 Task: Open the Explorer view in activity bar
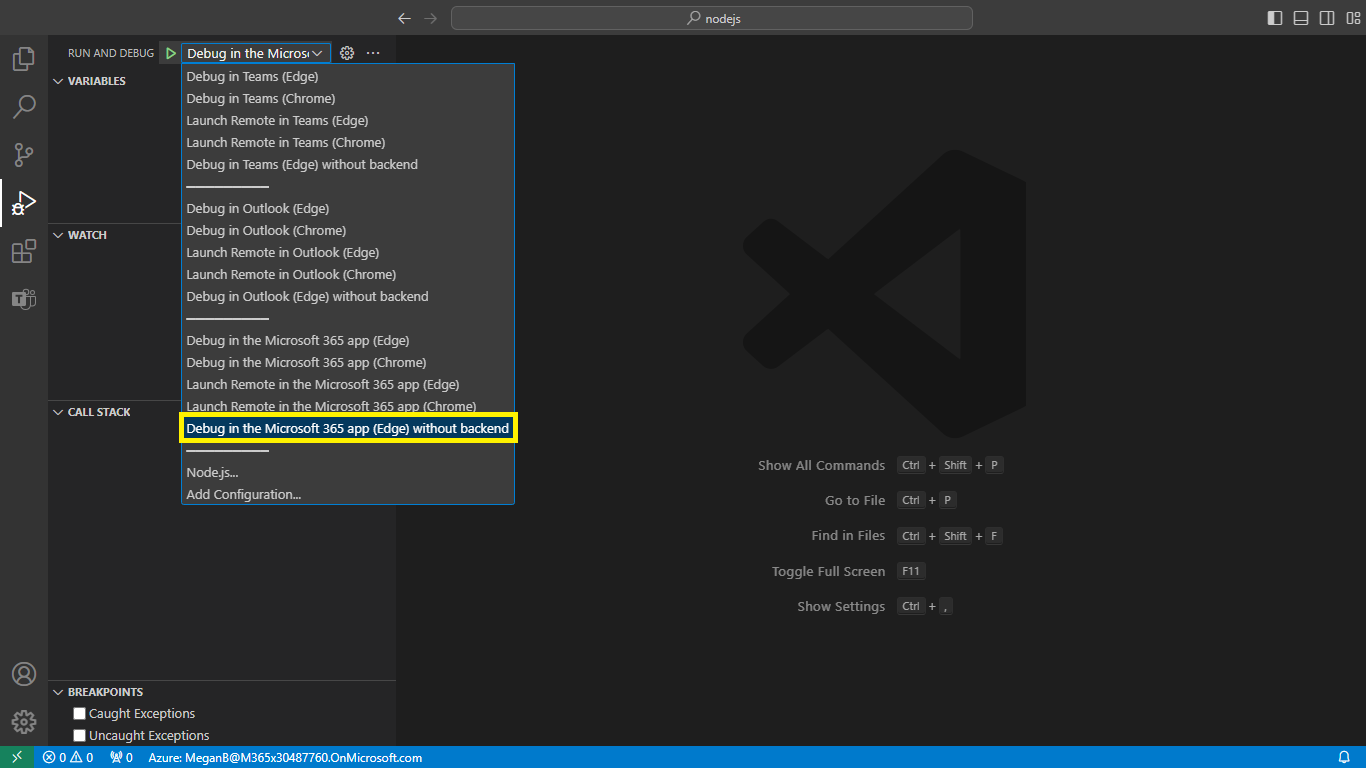tap(24, 59)
